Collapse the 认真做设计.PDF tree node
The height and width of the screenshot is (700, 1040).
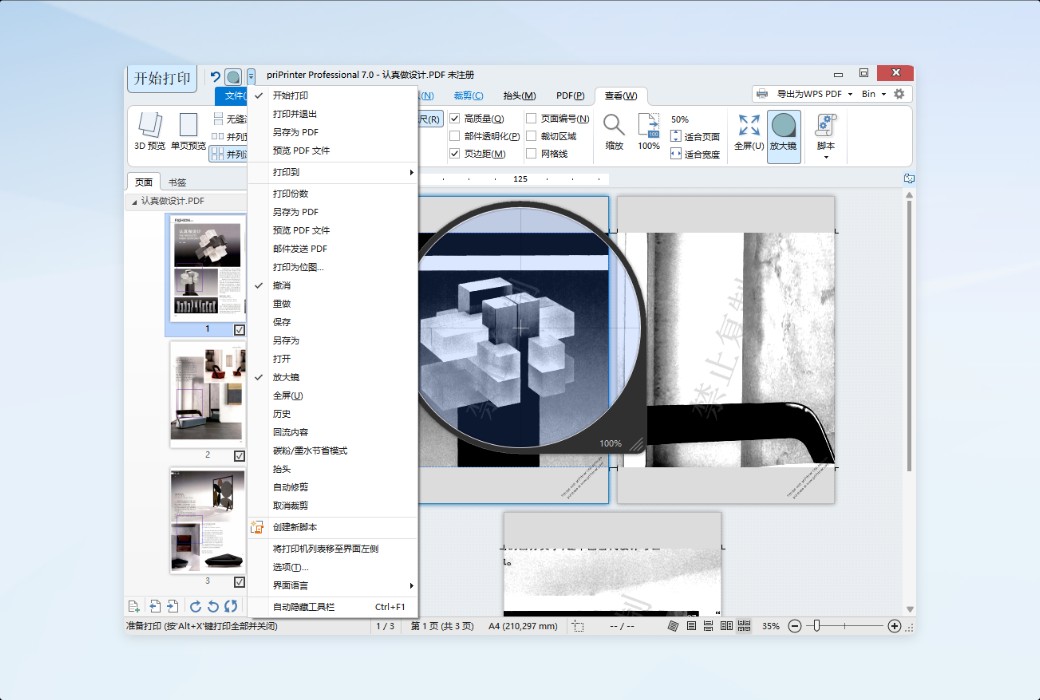click(134, 201)
